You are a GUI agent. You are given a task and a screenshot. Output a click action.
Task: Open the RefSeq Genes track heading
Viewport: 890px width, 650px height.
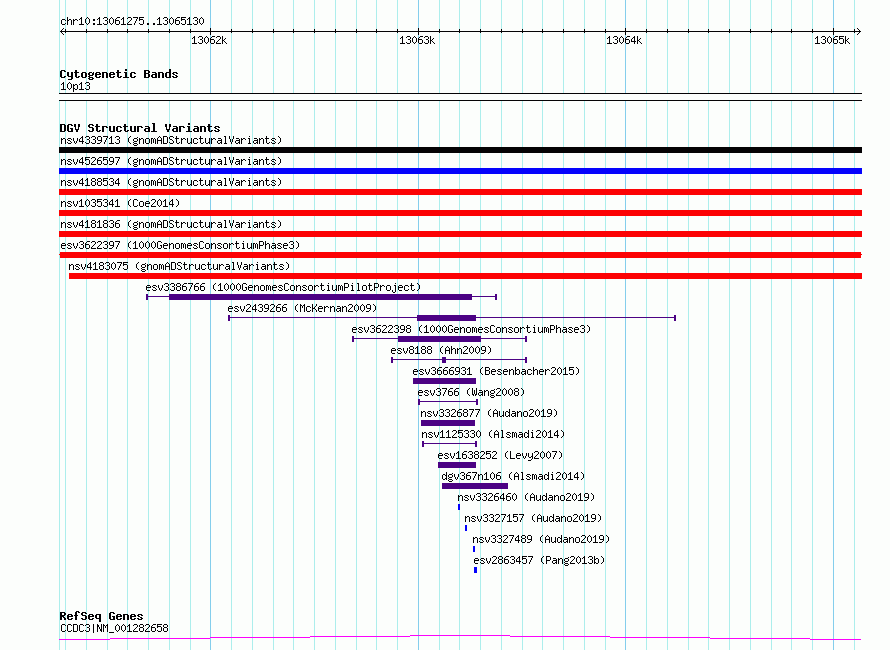(101, 616)
